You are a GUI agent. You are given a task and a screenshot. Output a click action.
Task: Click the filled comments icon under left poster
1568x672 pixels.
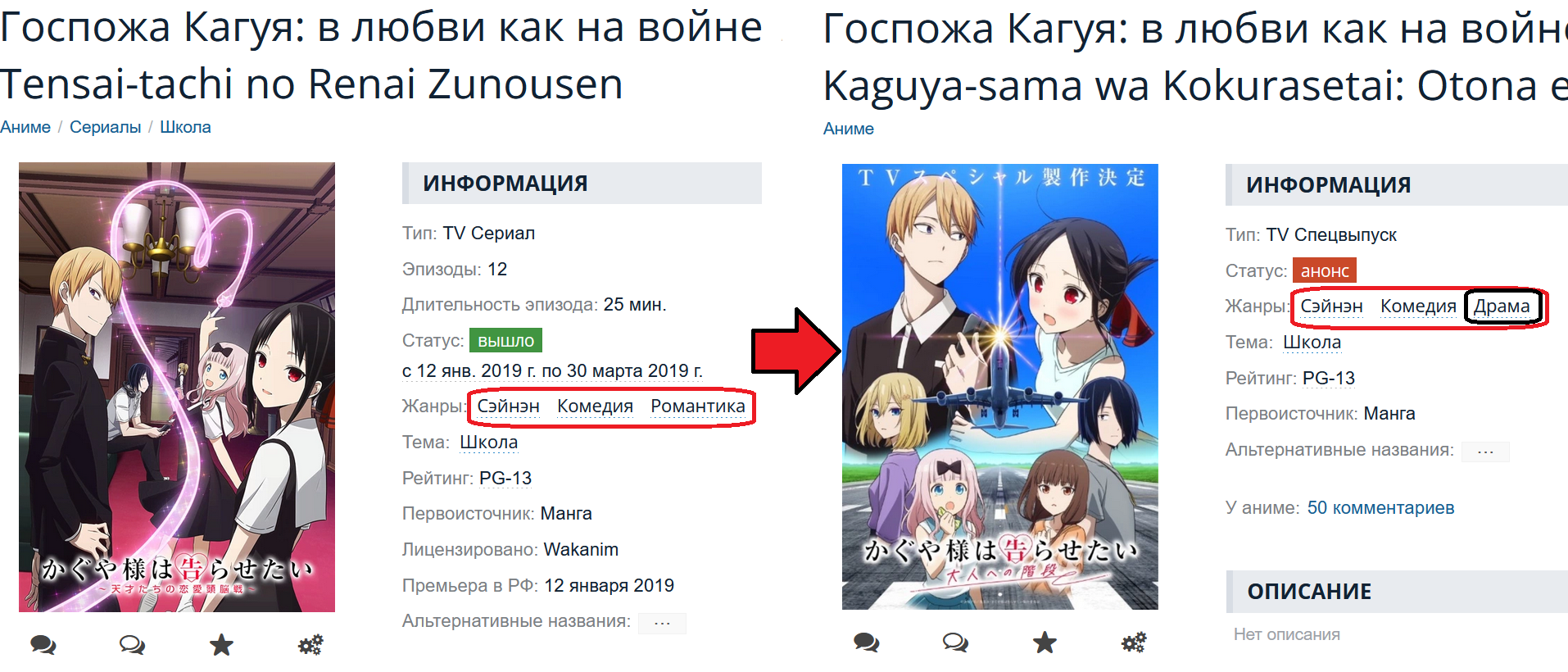tap(43, 645)
